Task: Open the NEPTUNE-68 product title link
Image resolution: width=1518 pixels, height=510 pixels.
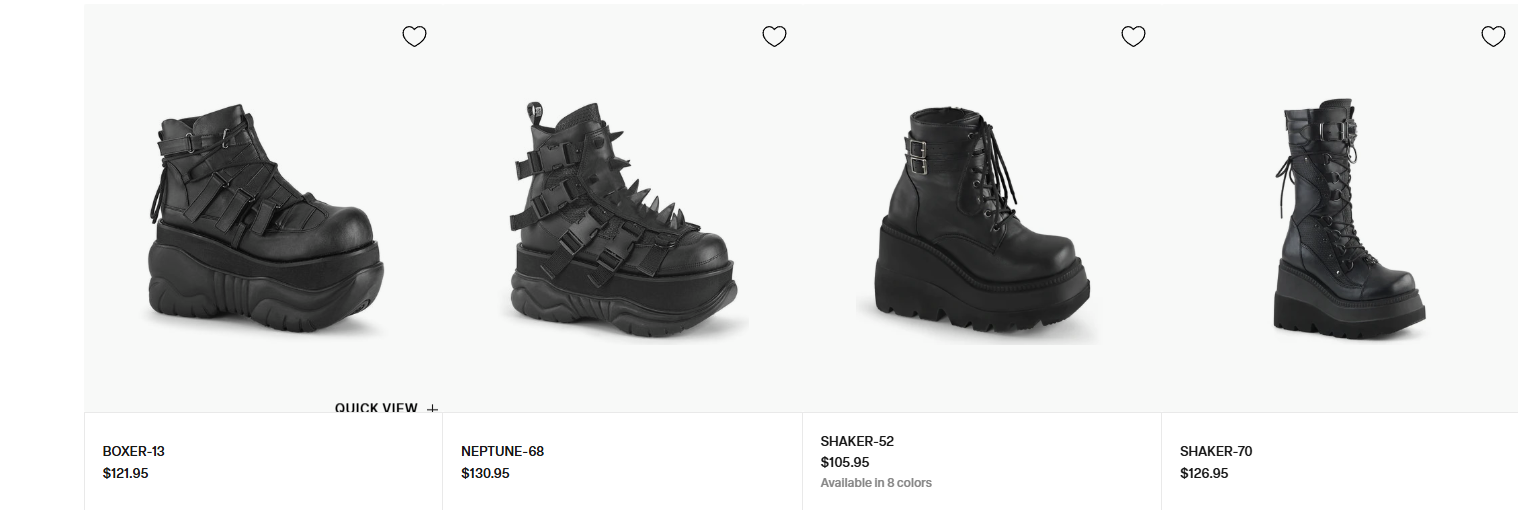Action: coord(502,451)
